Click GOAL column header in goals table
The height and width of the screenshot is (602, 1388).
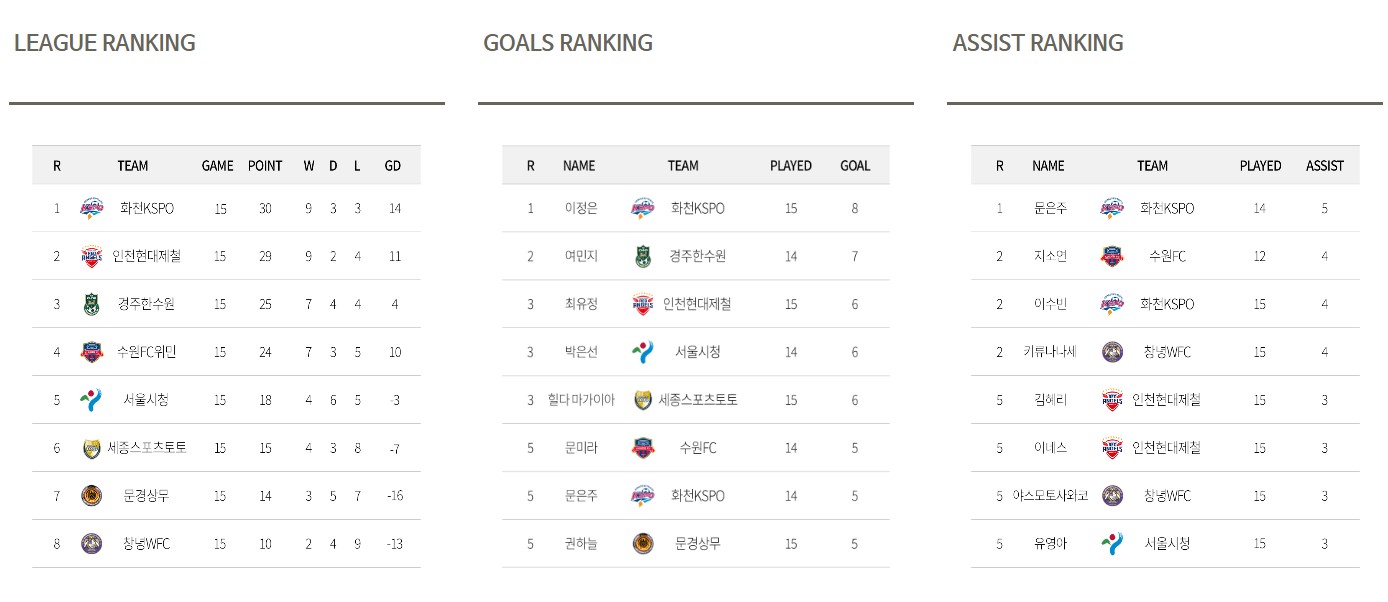pos(855,166)
